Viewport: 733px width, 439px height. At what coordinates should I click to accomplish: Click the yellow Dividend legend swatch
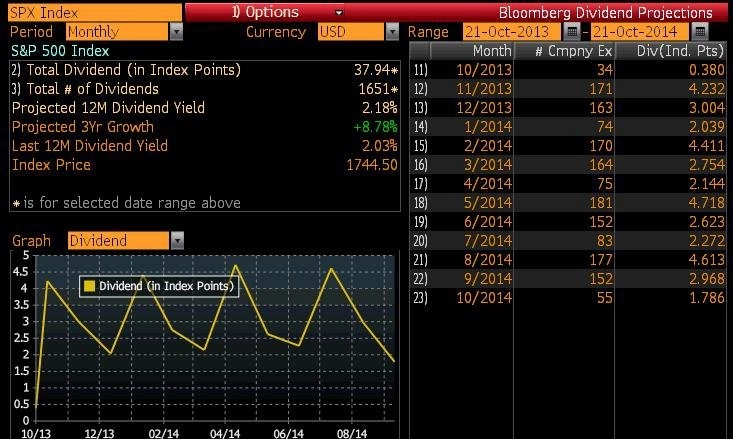click(x=89, y=286)
